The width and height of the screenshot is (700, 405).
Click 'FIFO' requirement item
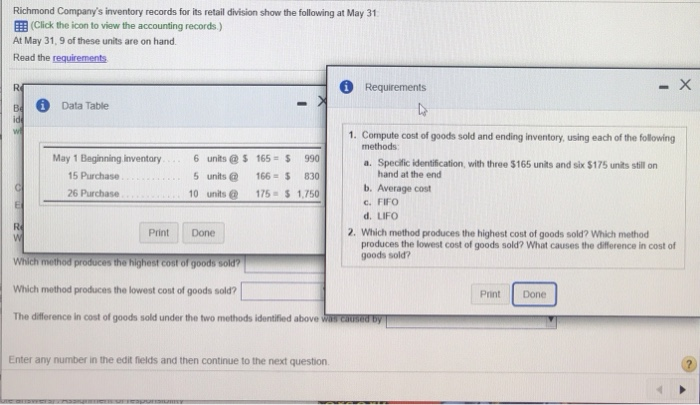[x=388, y=202]
